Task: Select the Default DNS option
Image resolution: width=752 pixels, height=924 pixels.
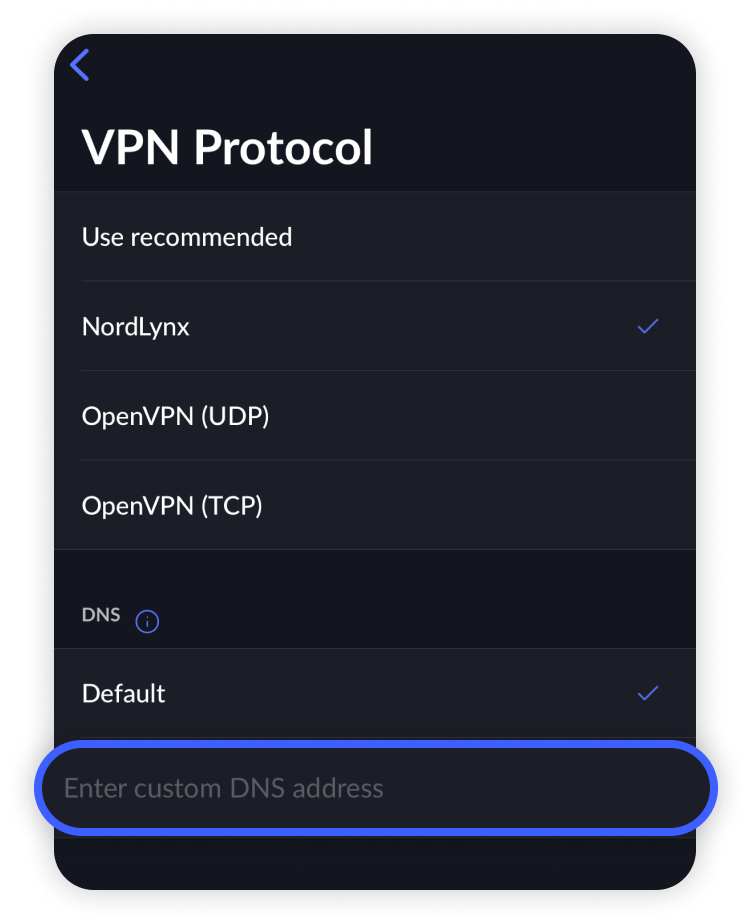Action: pos(124,694)
